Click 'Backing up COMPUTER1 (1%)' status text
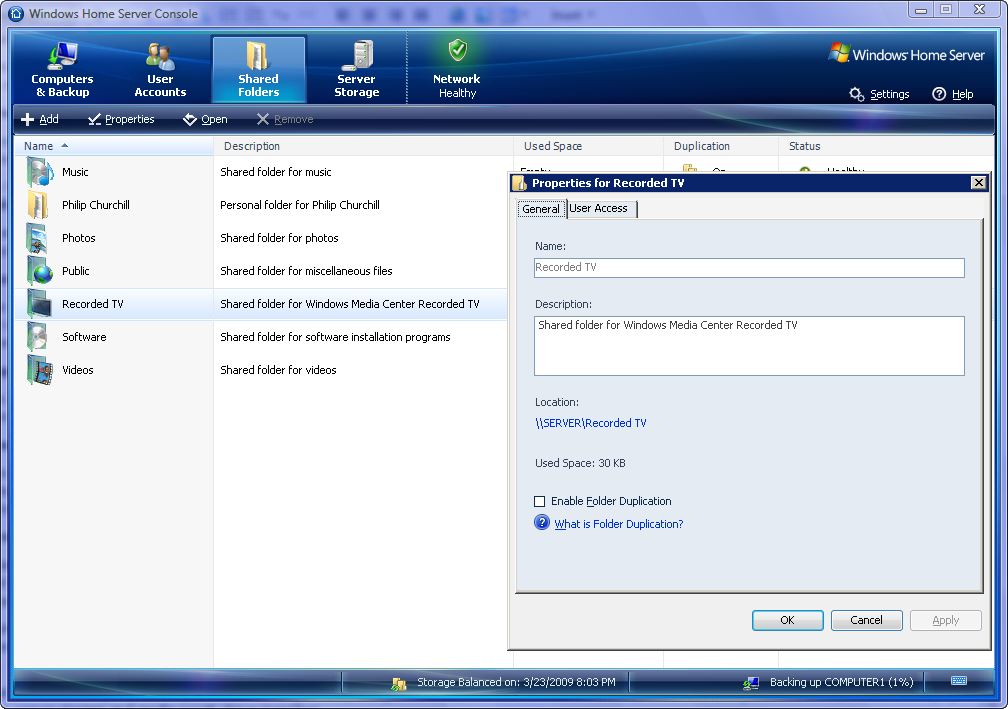1008x709 pixels. pyautogui.click(x=842, y=682)
